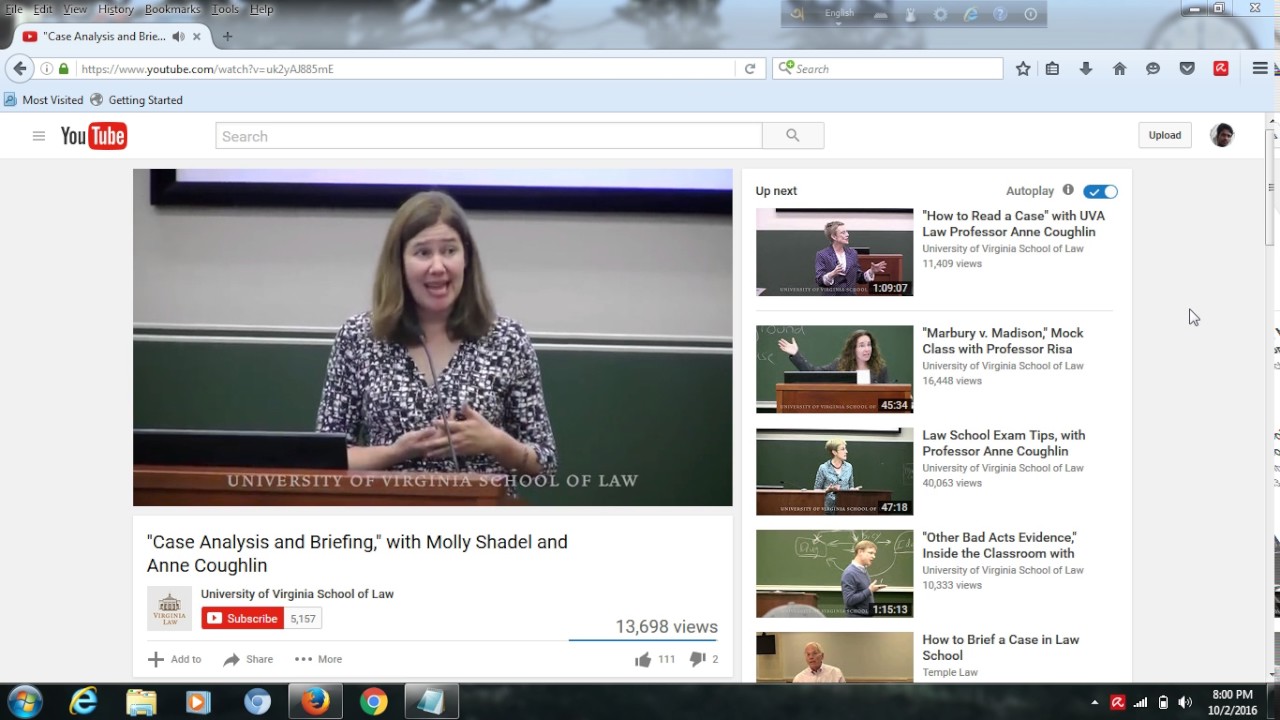This screenshot has height=720, width=1280.
Task: Open File Explorer from the taskbar
Action: click(x=141, y=702)
